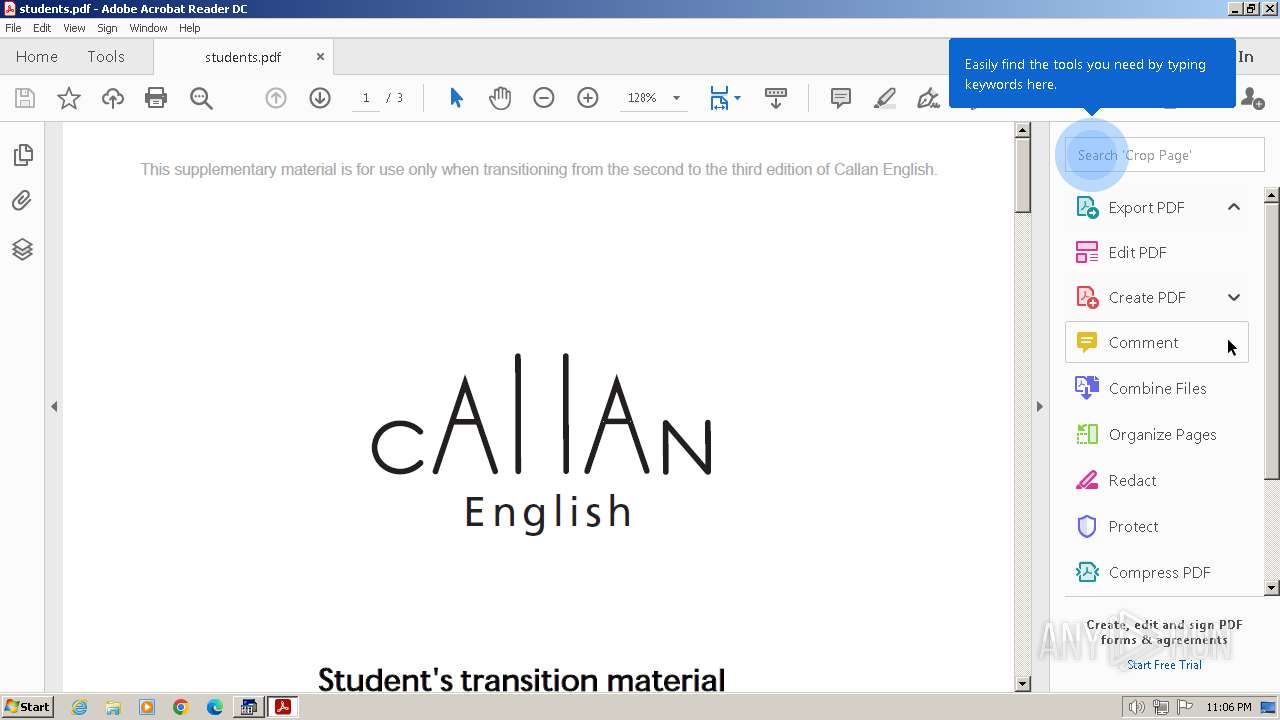
Task: Close the students.pdf tab
Action: coord(320,57)
